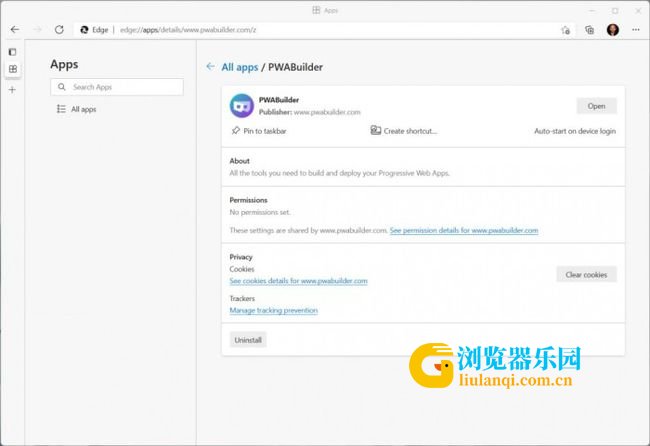Click the Cookies label
This screenshot has width=650, height=446.
click(x=242, y=269)
